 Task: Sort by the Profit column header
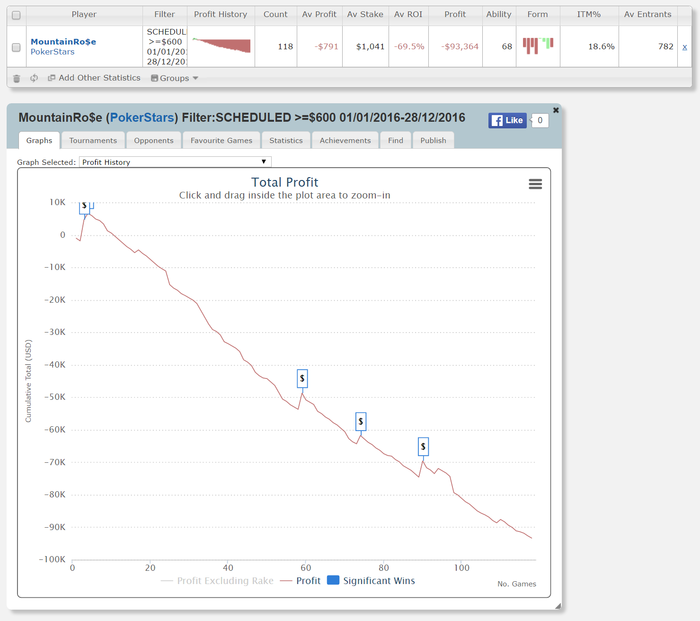[x=455, y=15]
